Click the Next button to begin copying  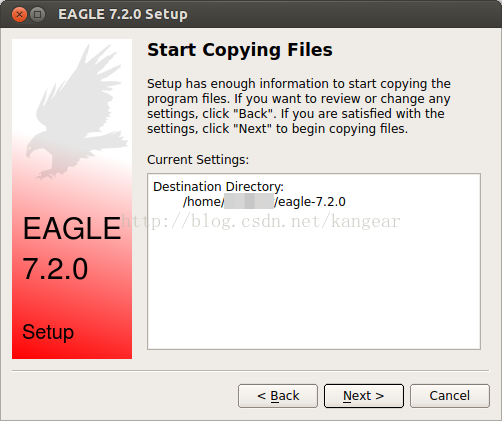[364, 396]
